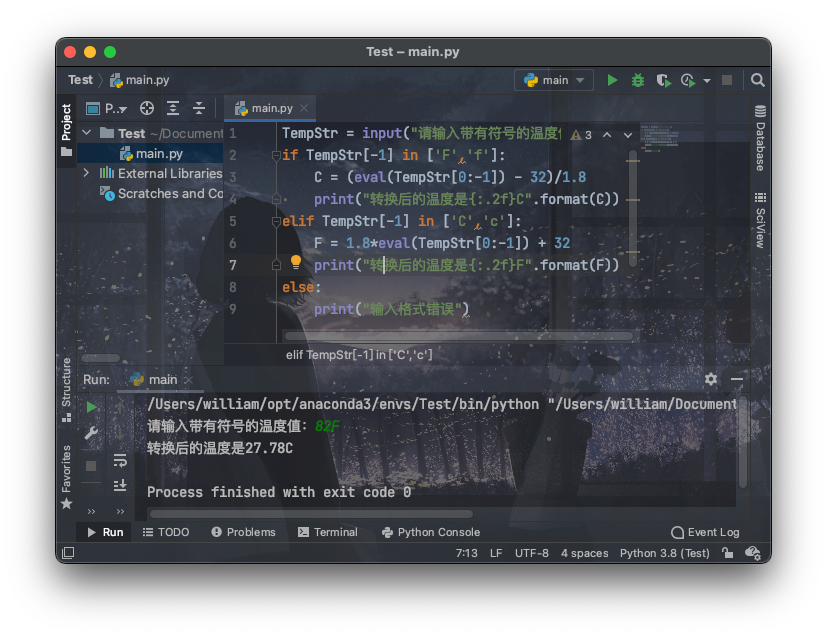The height and width of the screenshot is (637, 827).
Task: Switch to the Terminal tab
Action: [327, 532]
